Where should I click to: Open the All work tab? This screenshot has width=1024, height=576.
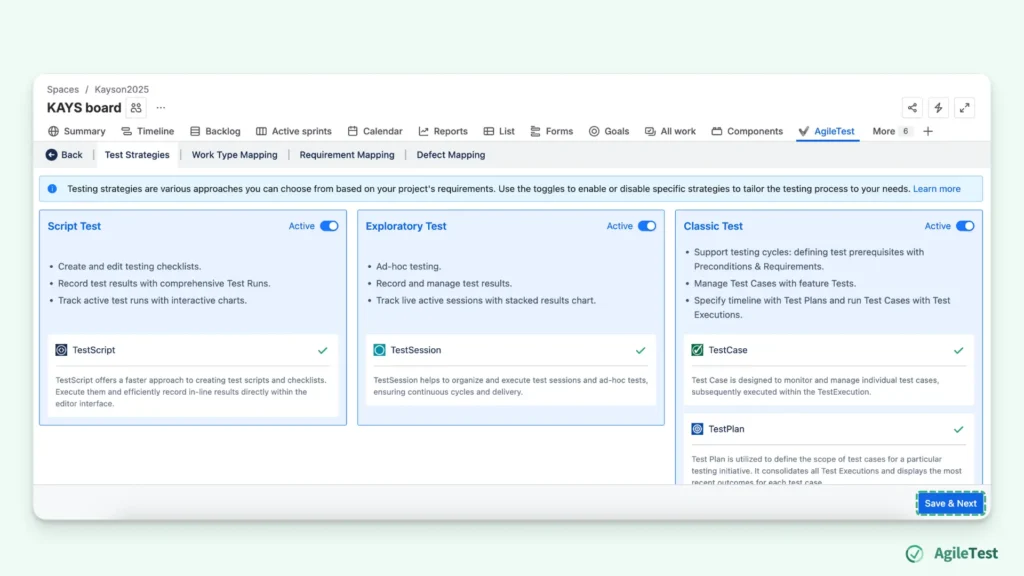tap(671, 131)
